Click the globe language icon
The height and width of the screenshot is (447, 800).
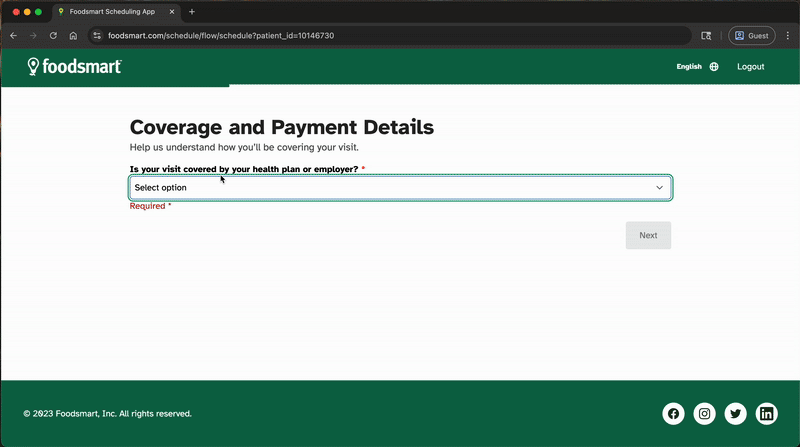pyautogui.click(x=714, y=67)
